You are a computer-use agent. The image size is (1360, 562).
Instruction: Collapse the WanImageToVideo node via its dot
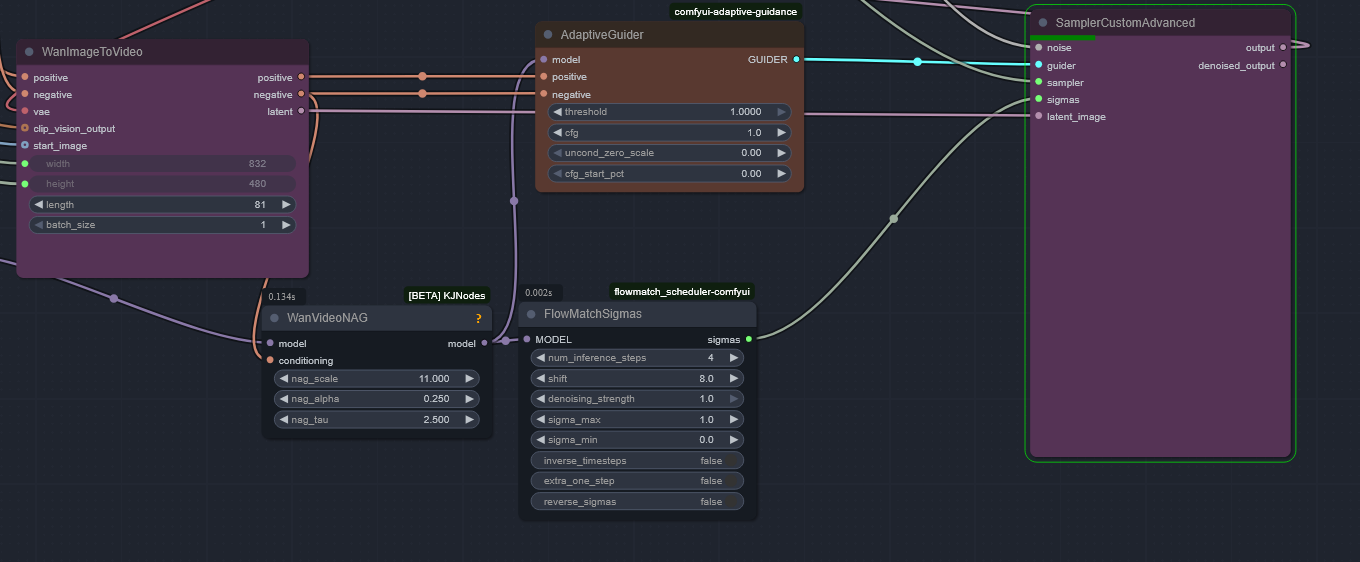(x=29, y=52)
